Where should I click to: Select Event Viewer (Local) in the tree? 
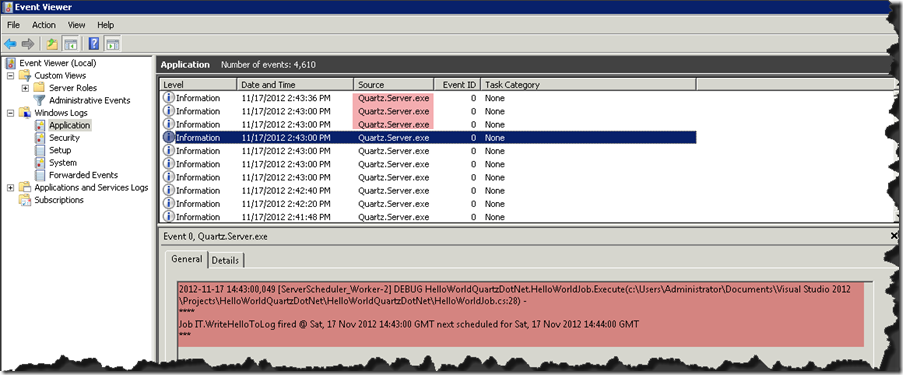click(x=58, y=63)
